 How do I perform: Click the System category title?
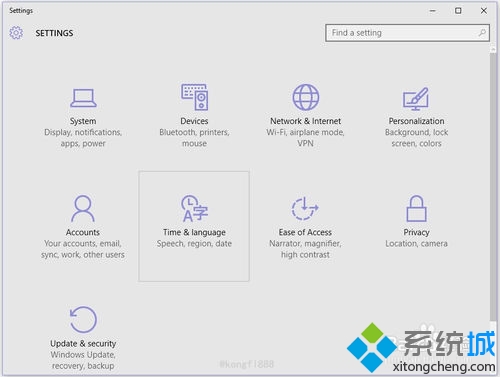[x=83, y=121]
